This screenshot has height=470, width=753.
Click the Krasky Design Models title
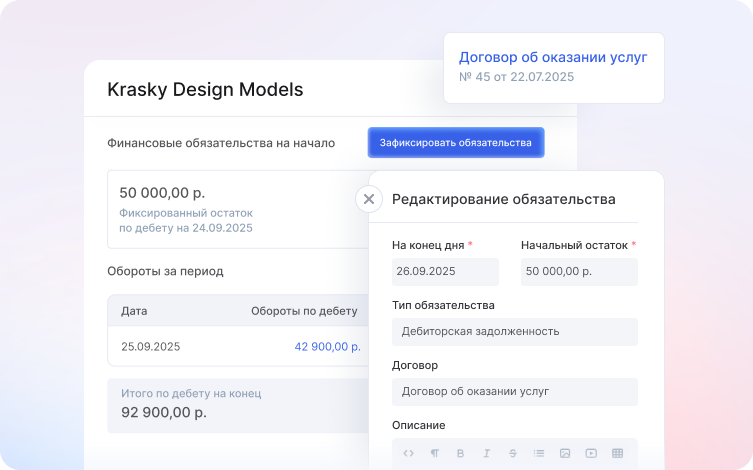tap(205, 90)
